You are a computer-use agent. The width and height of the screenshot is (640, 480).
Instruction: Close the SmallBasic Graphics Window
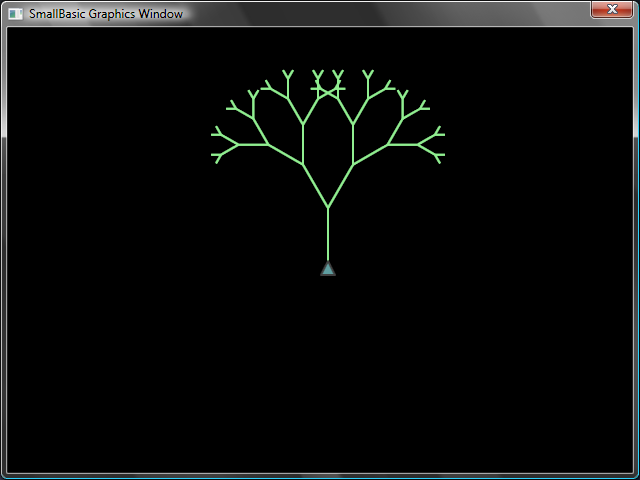coord(611,9)
